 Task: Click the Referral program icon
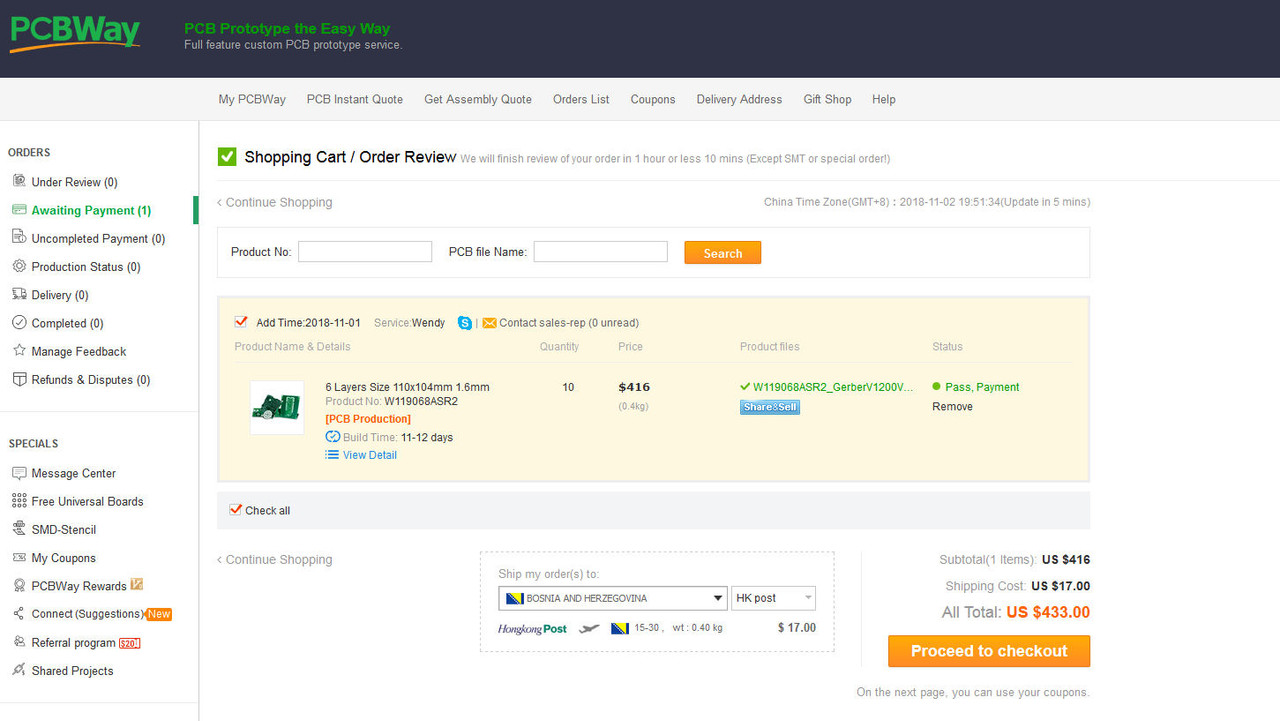(19, 642)
